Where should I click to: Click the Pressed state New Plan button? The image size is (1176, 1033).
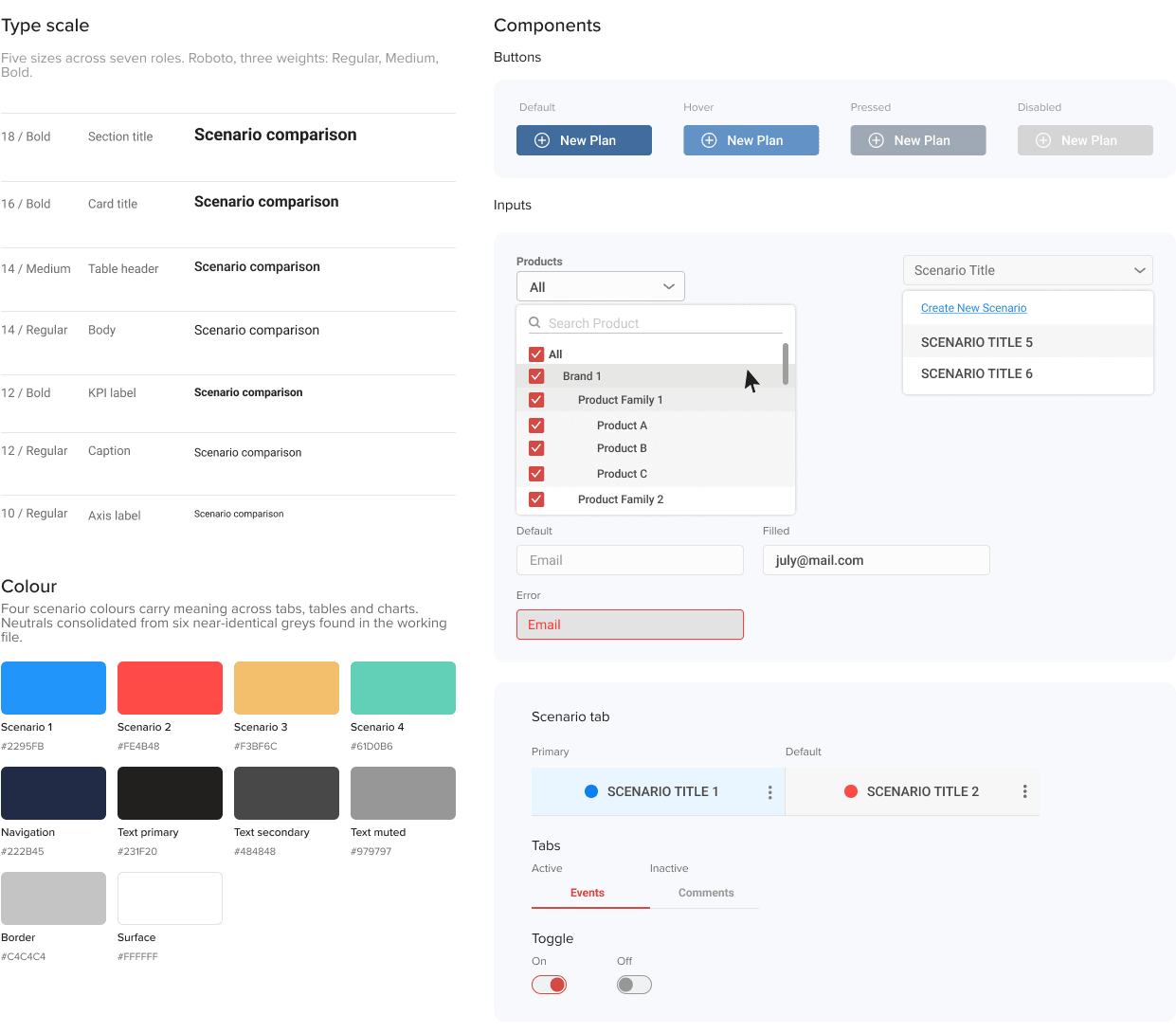click(x=918, y=140)
